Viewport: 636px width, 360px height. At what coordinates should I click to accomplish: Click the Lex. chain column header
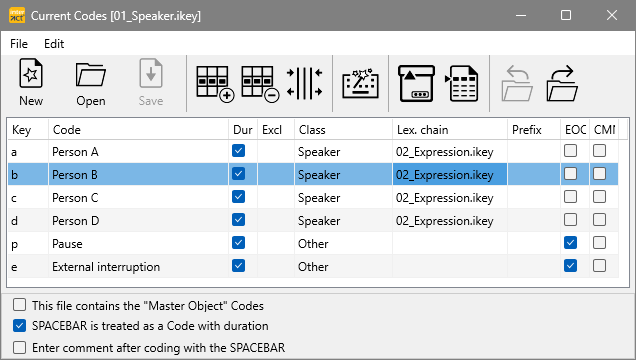pyautogui.click(x=450, y=130)
